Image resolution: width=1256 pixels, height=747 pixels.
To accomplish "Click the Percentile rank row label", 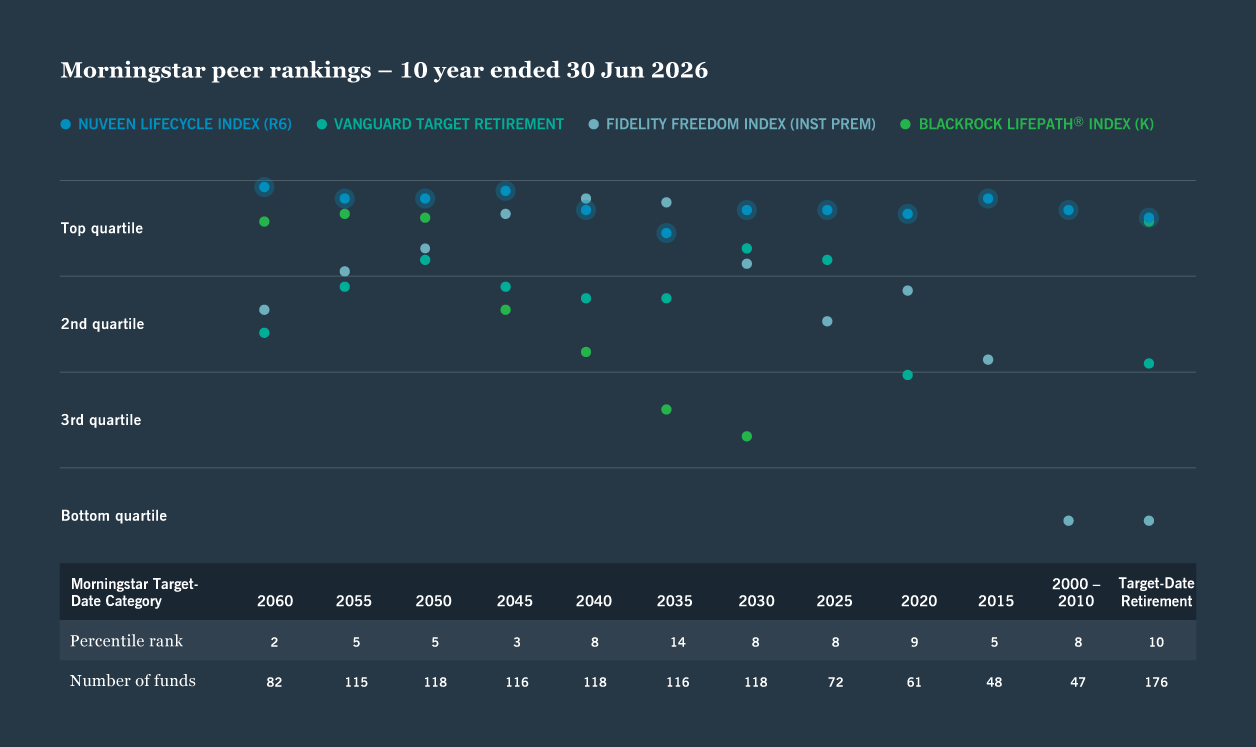I will coord(126,640).
